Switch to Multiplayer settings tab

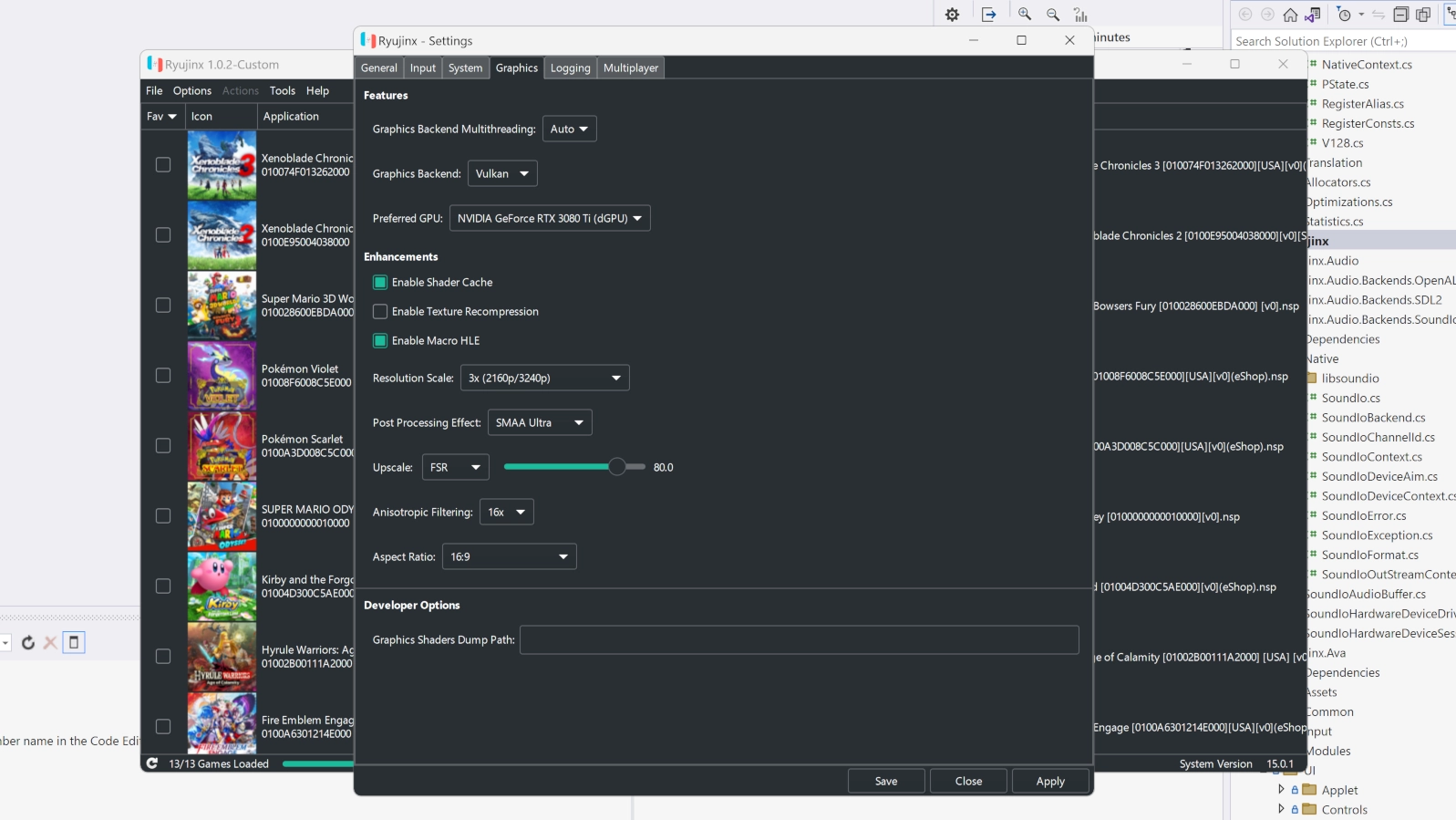coord(631,67)
